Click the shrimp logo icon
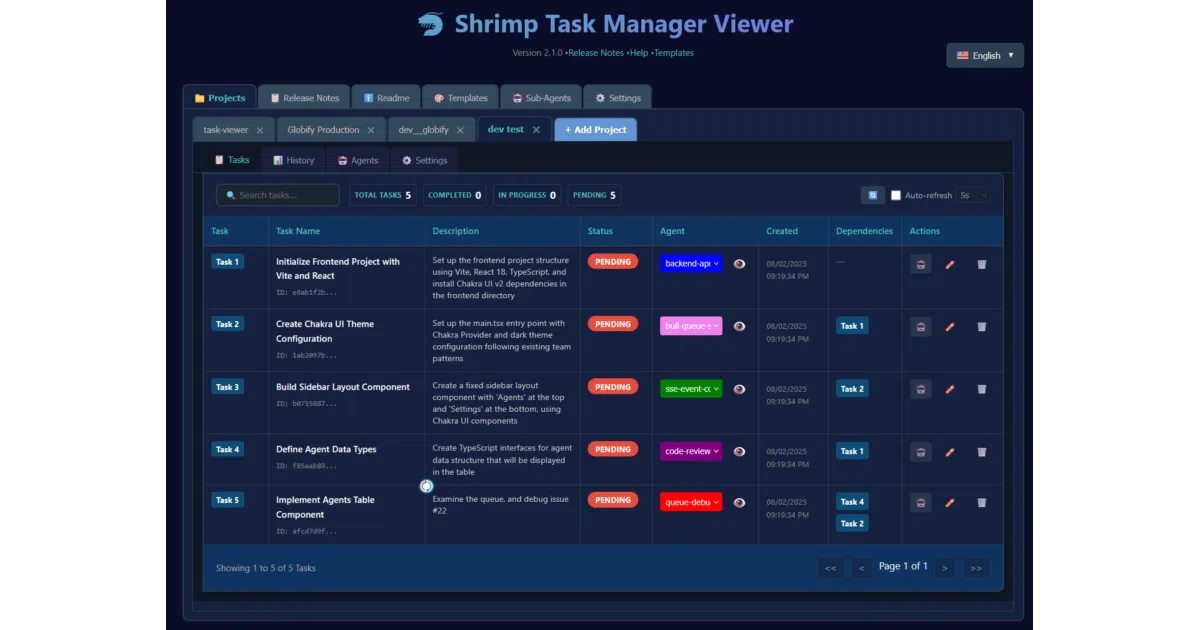Viewport: 1200px width, 630px height. (430, 23)
